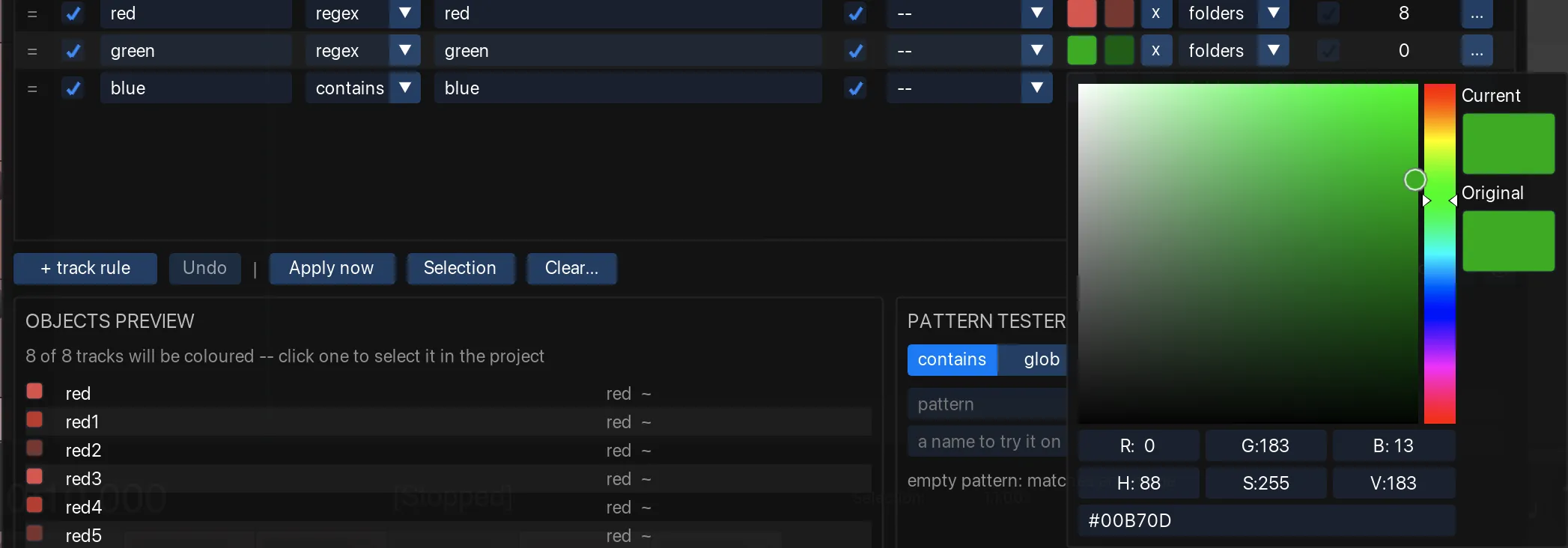Disable the blue rule's leading checkbox
This screenshot has height=548, width=1568.
[x=73, y=88]
